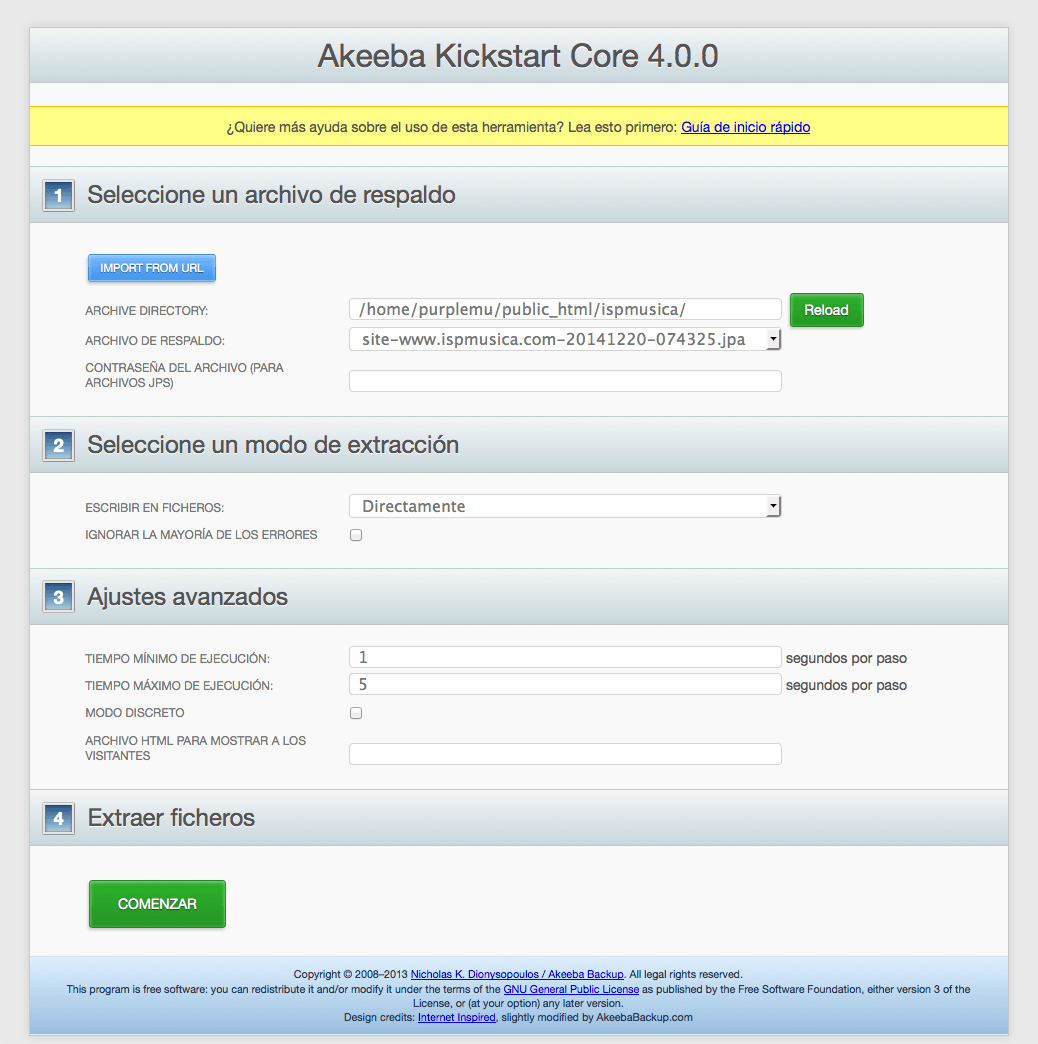The image size is (1038, 1044).
Task: Click the Extraer ficheros heading
Action: (x=171, y=818)
